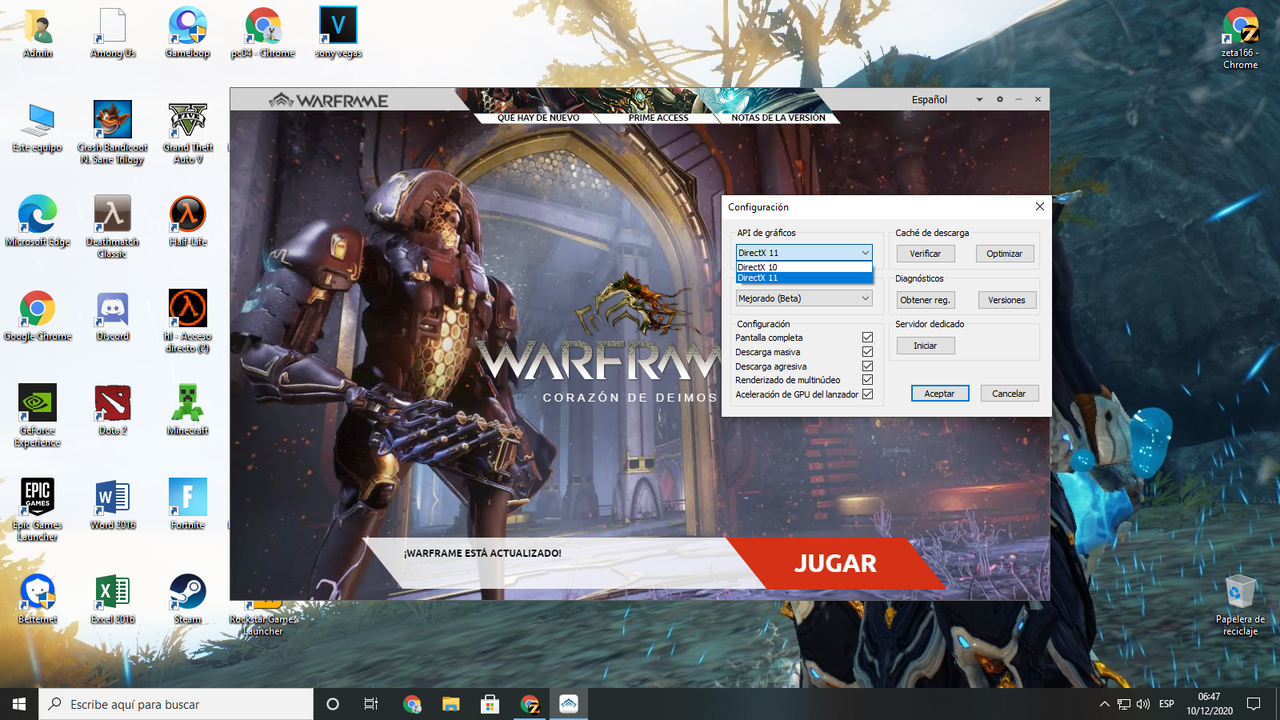Open the Dota 2 desktop shortcut
Image resolution: width=1280 pixels, height=720 pixels.
click(113, 411)
